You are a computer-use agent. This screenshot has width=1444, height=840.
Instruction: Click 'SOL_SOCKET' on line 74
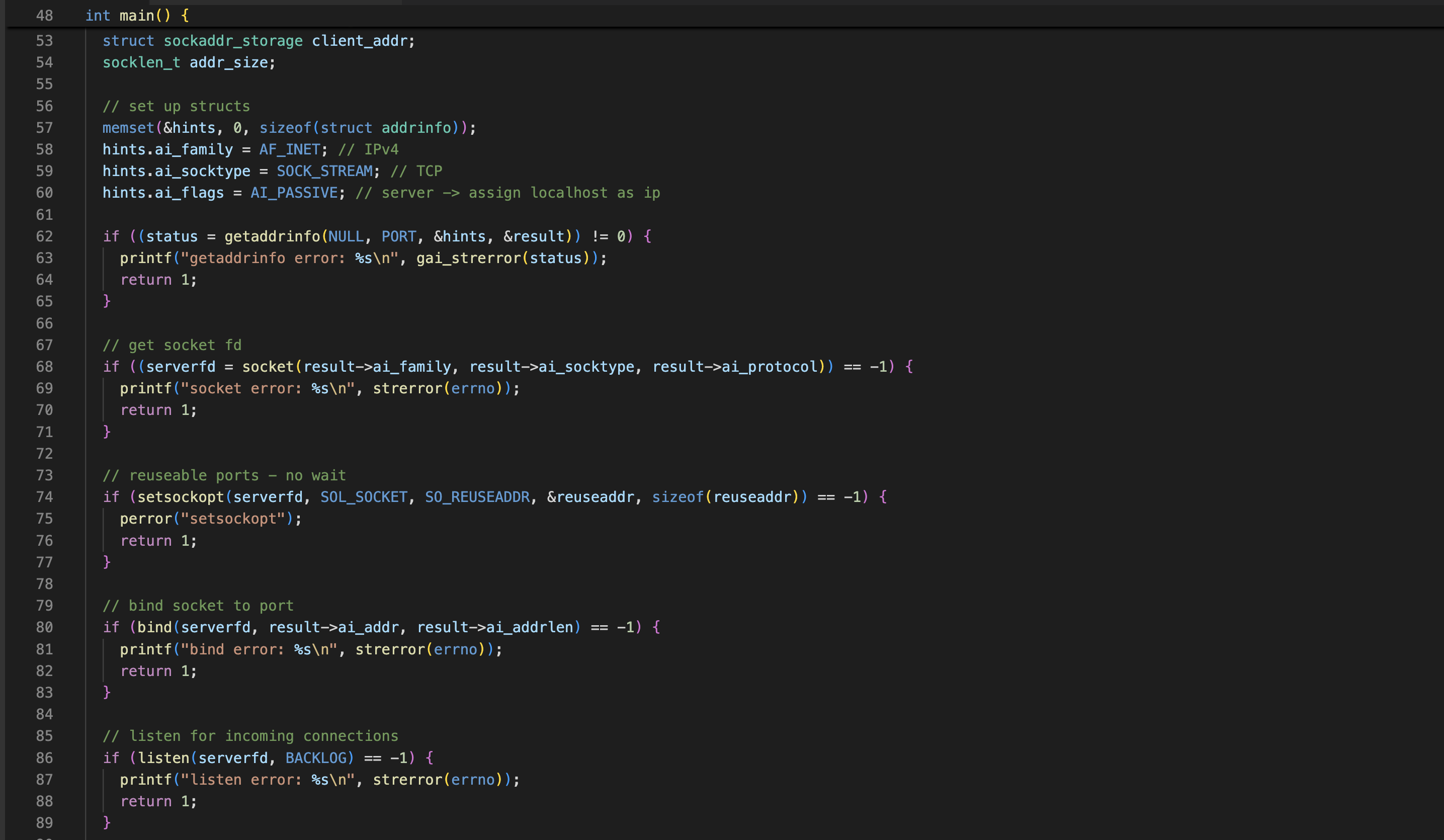(364, 497)
